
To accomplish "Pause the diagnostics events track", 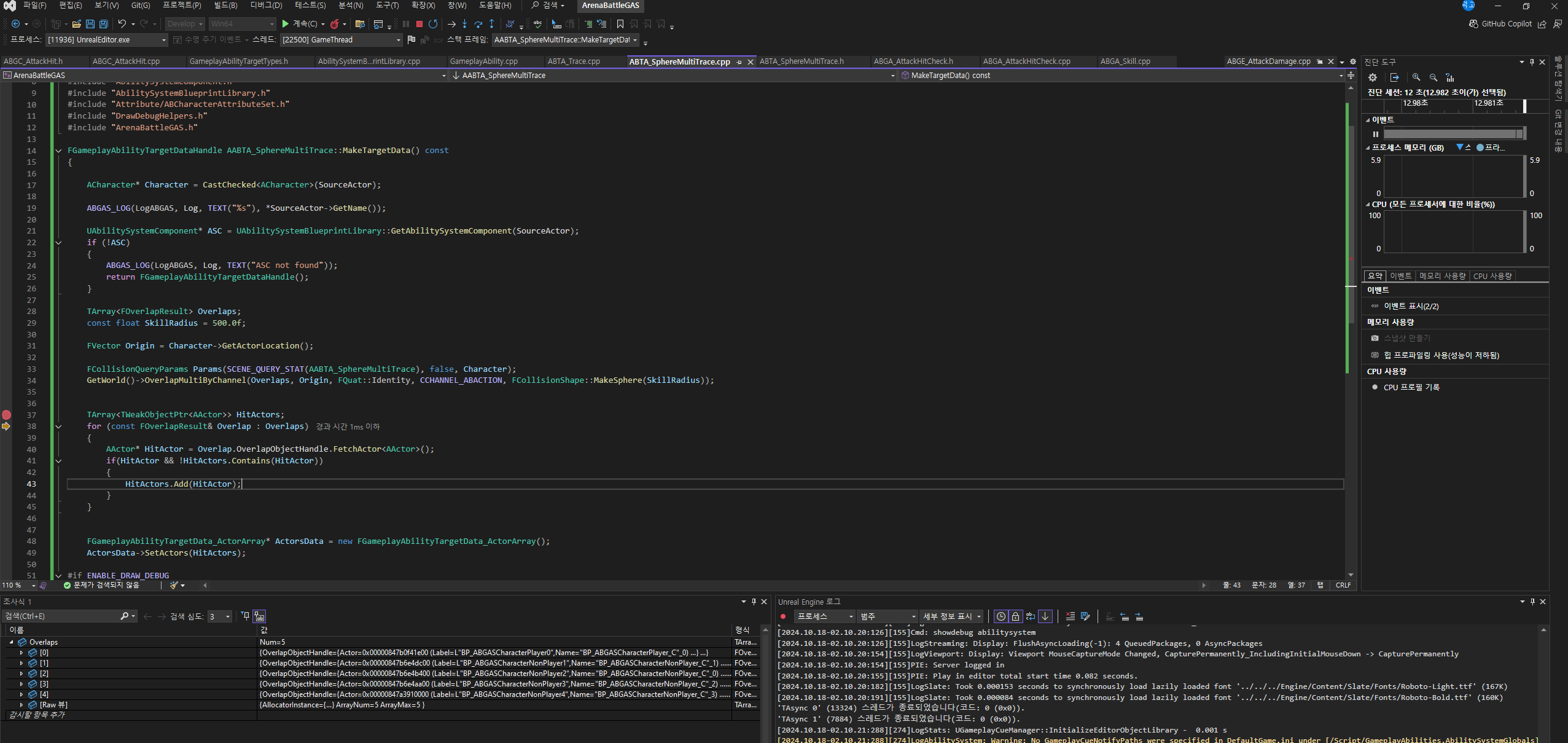I will tap(1376, 134).
